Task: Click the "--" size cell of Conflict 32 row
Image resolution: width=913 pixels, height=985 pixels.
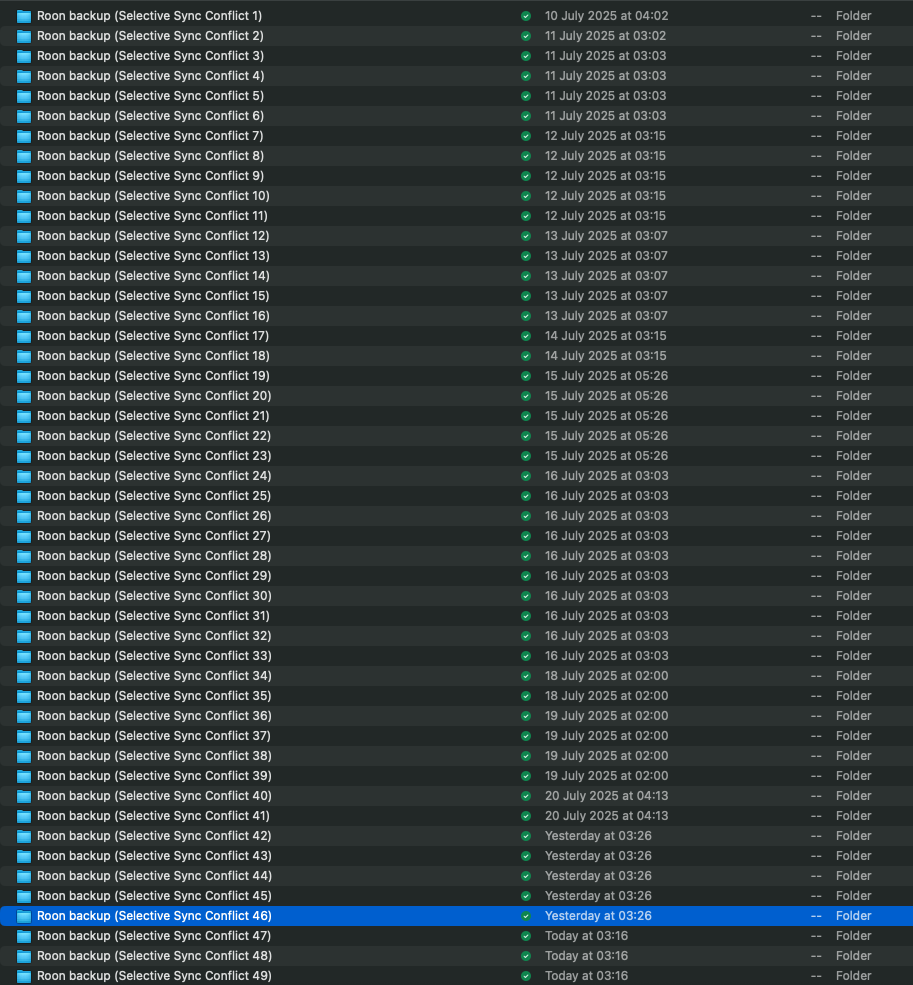Action: [816, 636]
